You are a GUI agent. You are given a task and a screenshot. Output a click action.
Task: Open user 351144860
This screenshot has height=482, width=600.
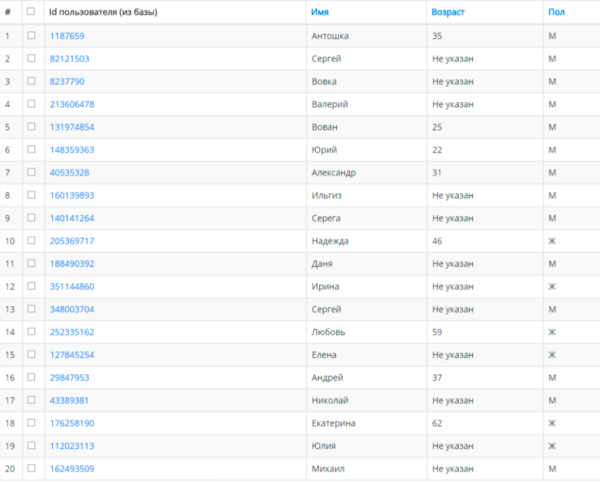click(x=72, y=287)
